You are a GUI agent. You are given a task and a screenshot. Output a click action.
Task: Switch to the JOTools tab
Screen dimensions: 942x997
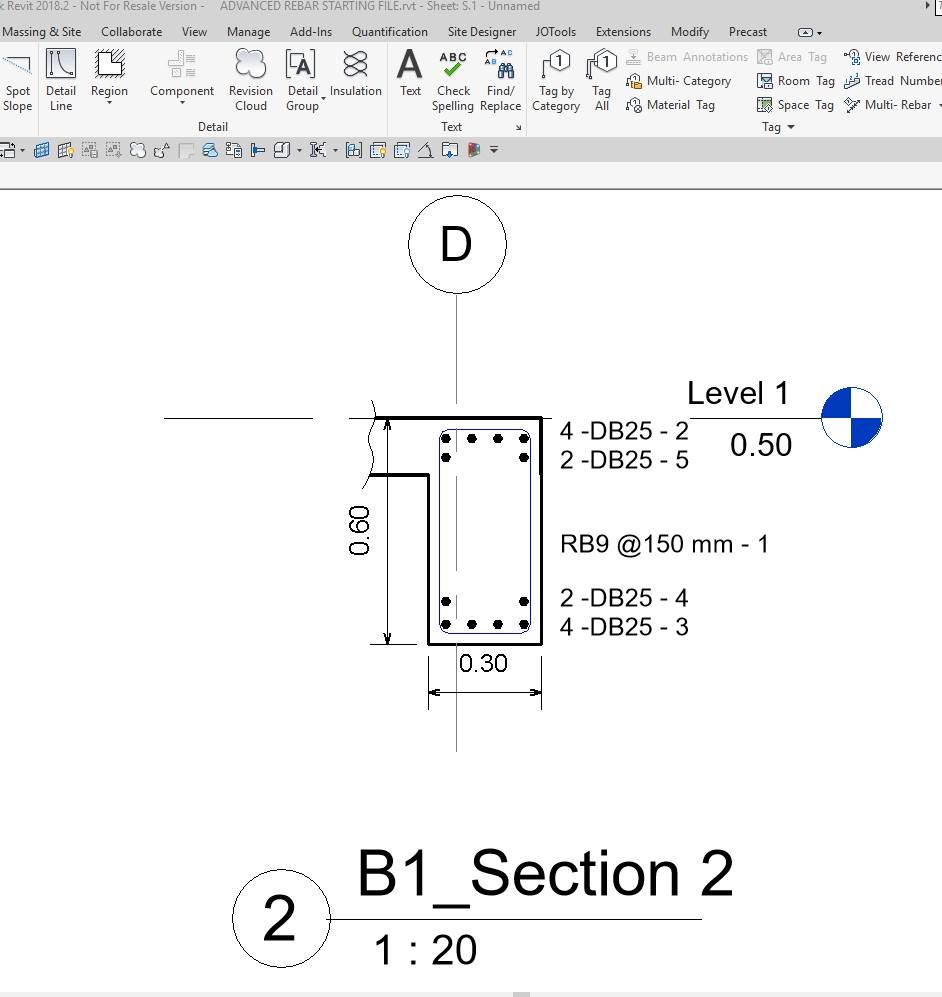[556, 32]
